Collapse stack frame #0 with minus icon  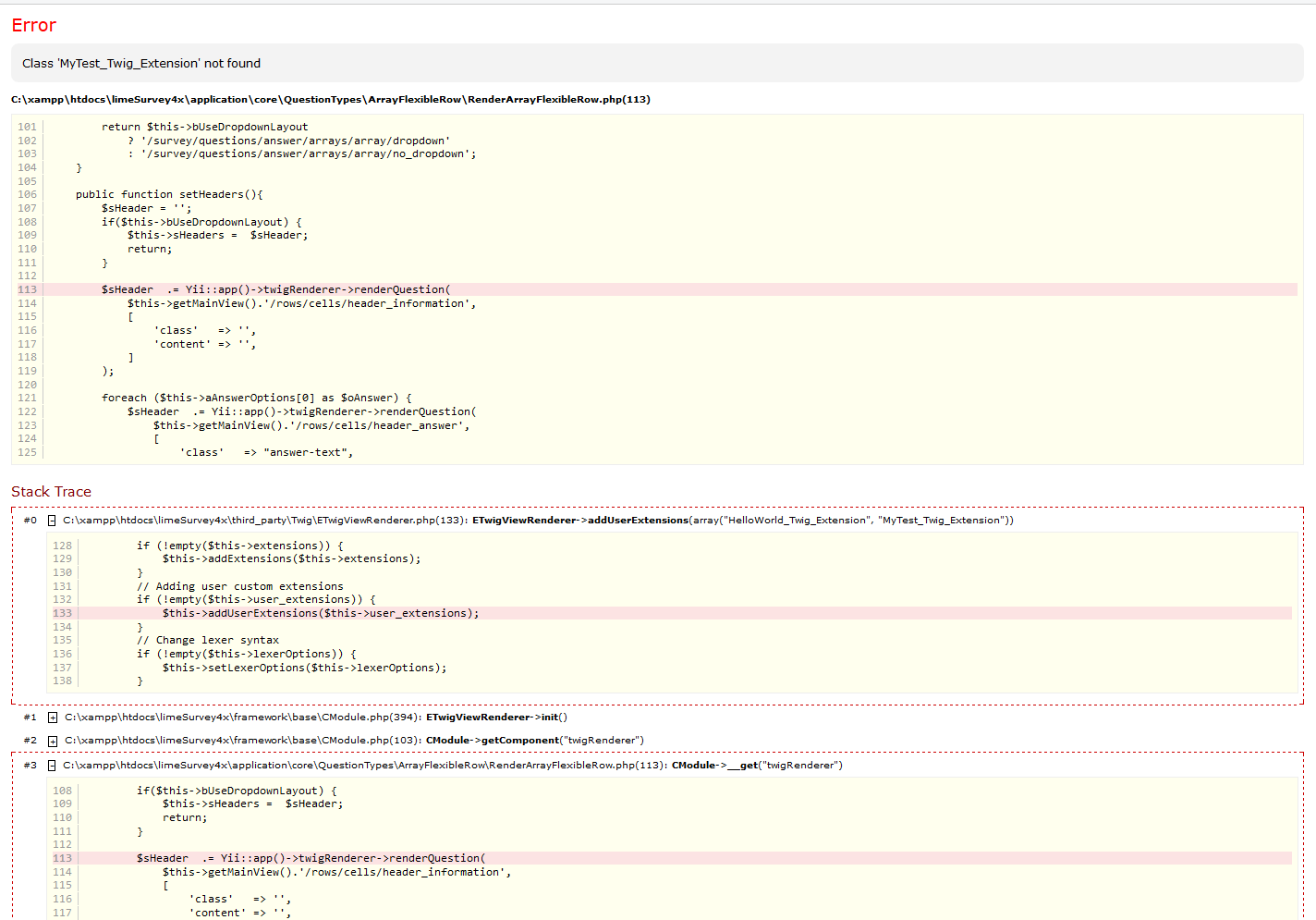click(52, 521)
